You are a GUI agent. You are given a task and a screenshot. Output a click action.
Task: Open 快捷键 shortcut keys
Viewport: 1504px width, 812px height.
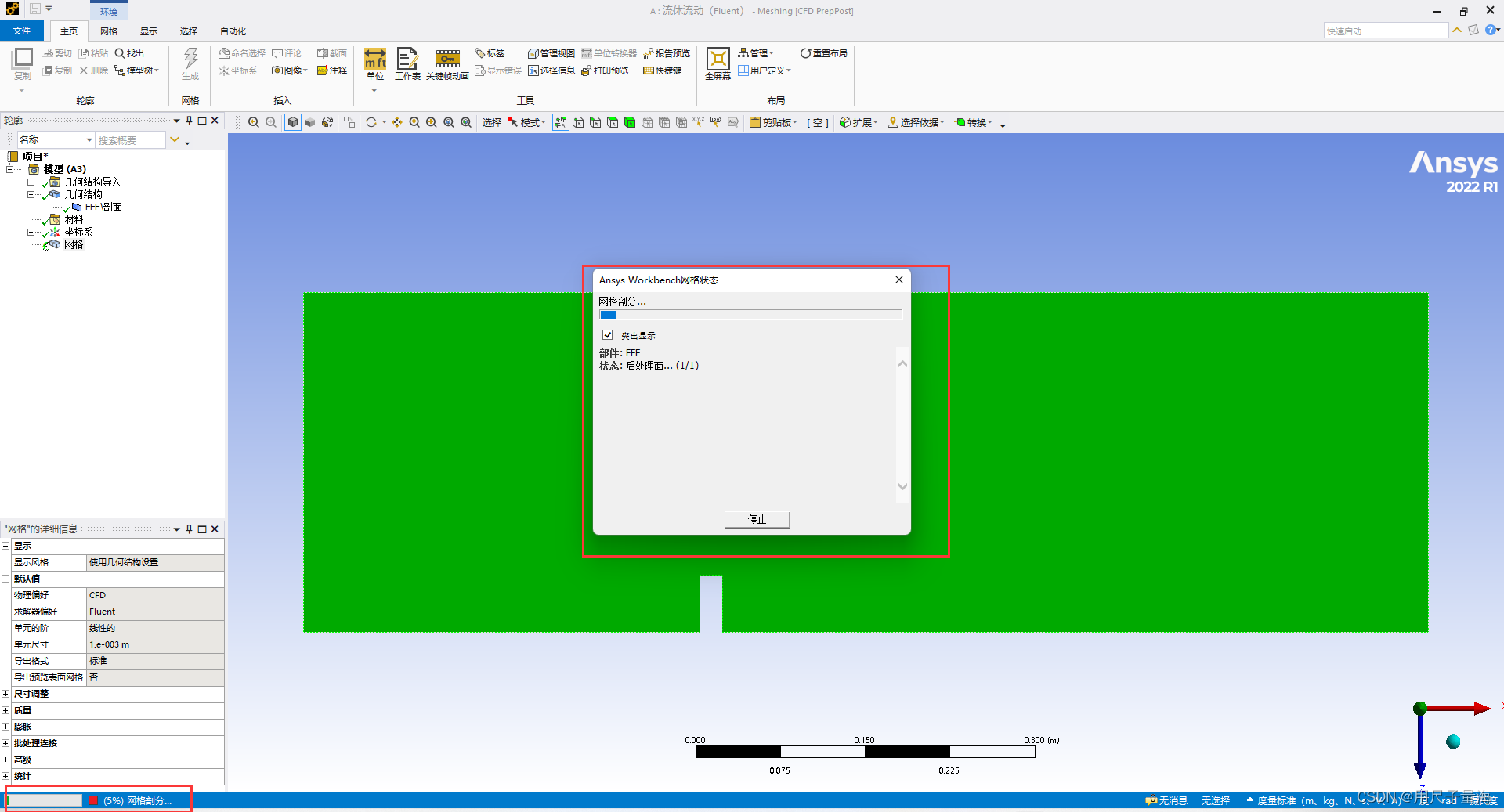pos(662,70)
